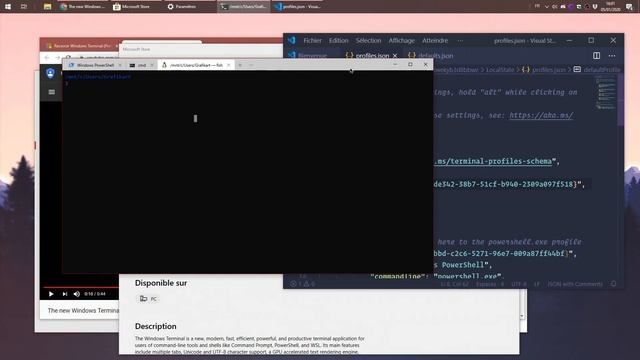Open the VS Code notifications bell

pos(613,284)
